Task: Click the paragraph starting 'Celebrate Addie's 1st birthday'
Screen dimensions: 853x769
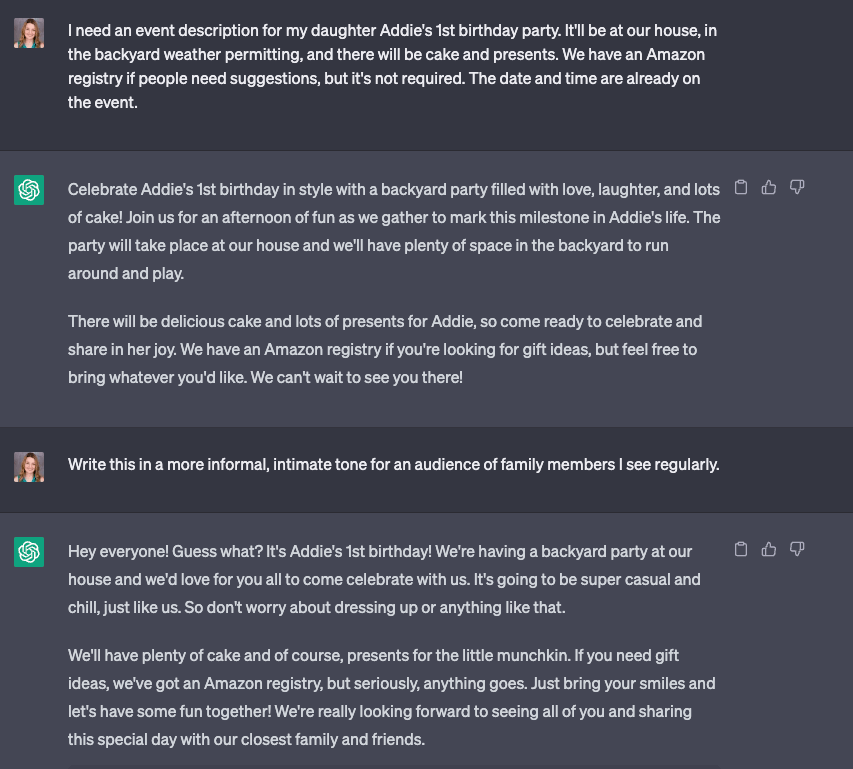Action: tap(394, 231)
